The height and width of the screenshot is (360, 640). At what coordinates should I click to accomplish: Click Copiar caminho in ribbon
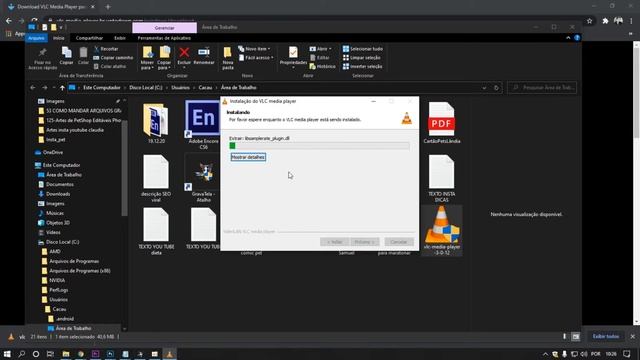coord(113,58)
